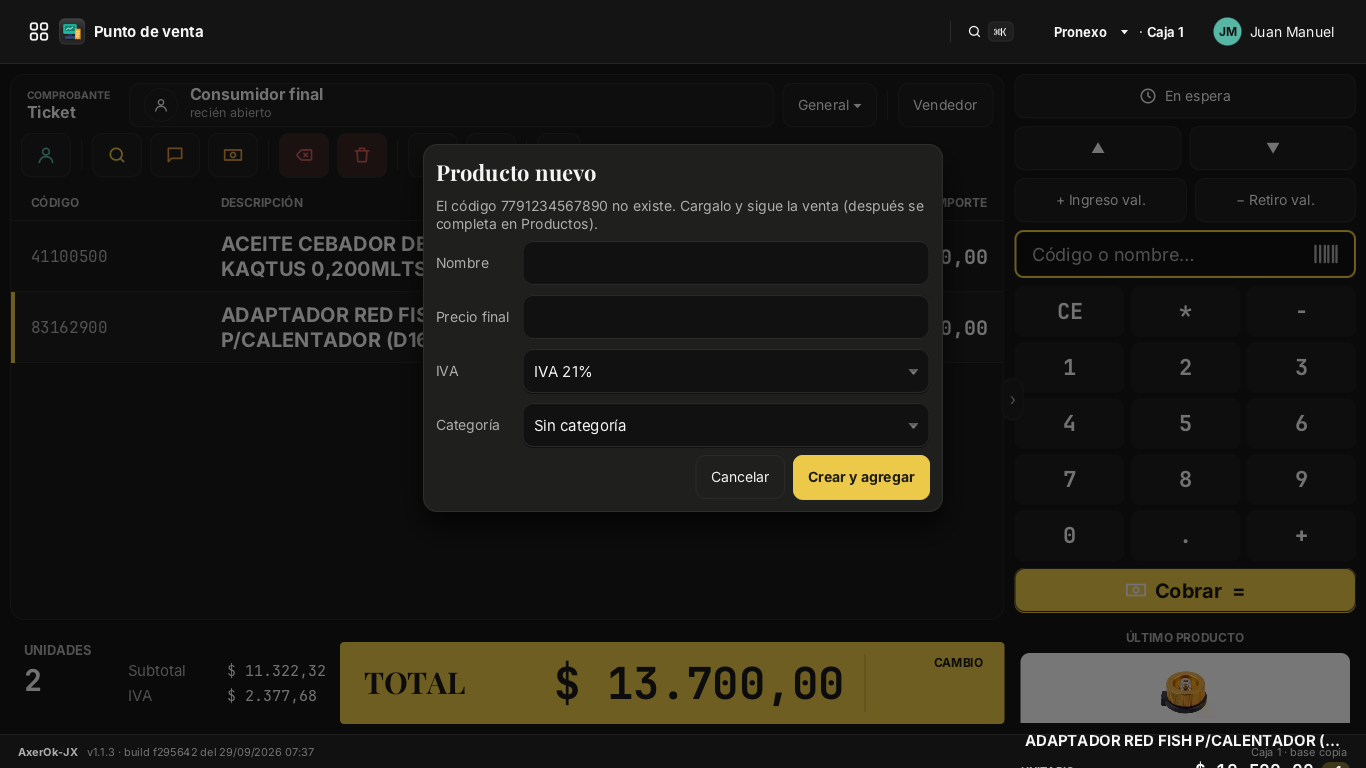
Task: Open the General price list dropdown
Action: click(x=830, y=105)
